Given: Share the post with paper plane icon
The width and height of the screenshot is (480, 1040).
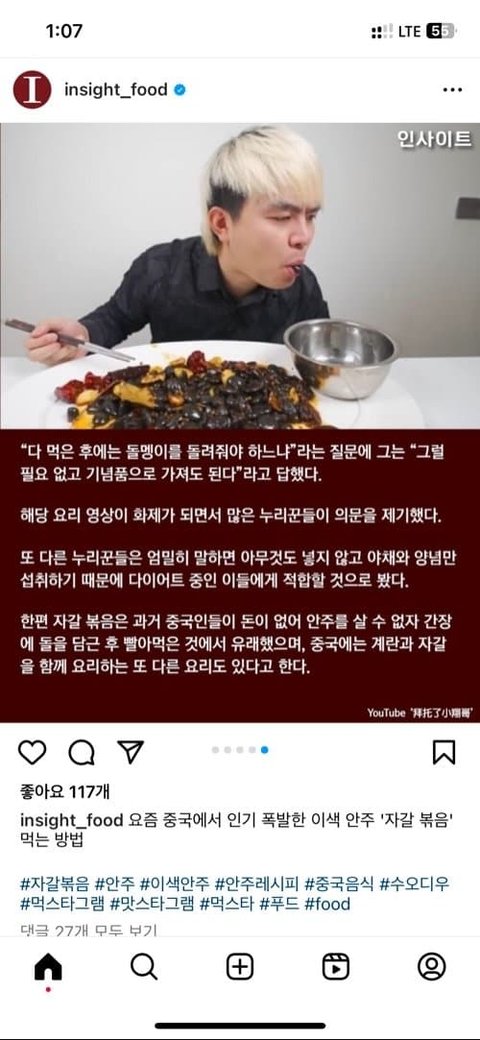Looking at the screenshot, I should [x=130, y=751].
